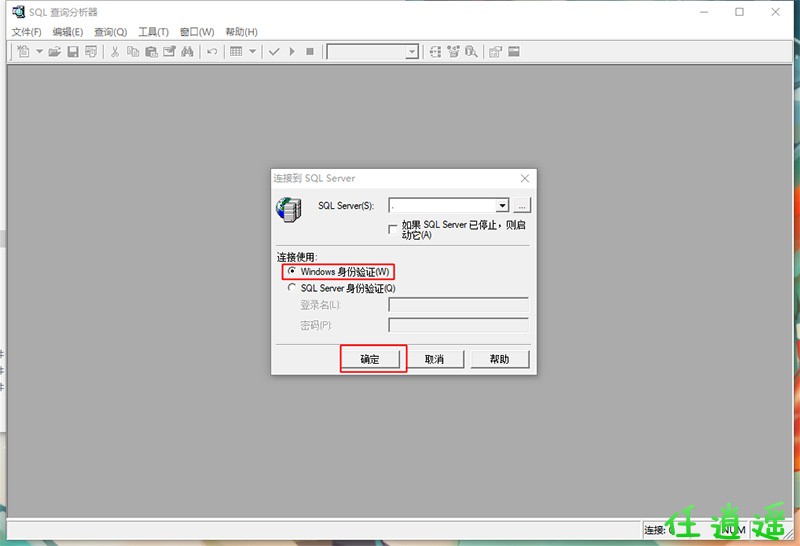Screen dimensions: 800x546
Task: Click the Open file toolbar icon
Action: pos(55,52)
